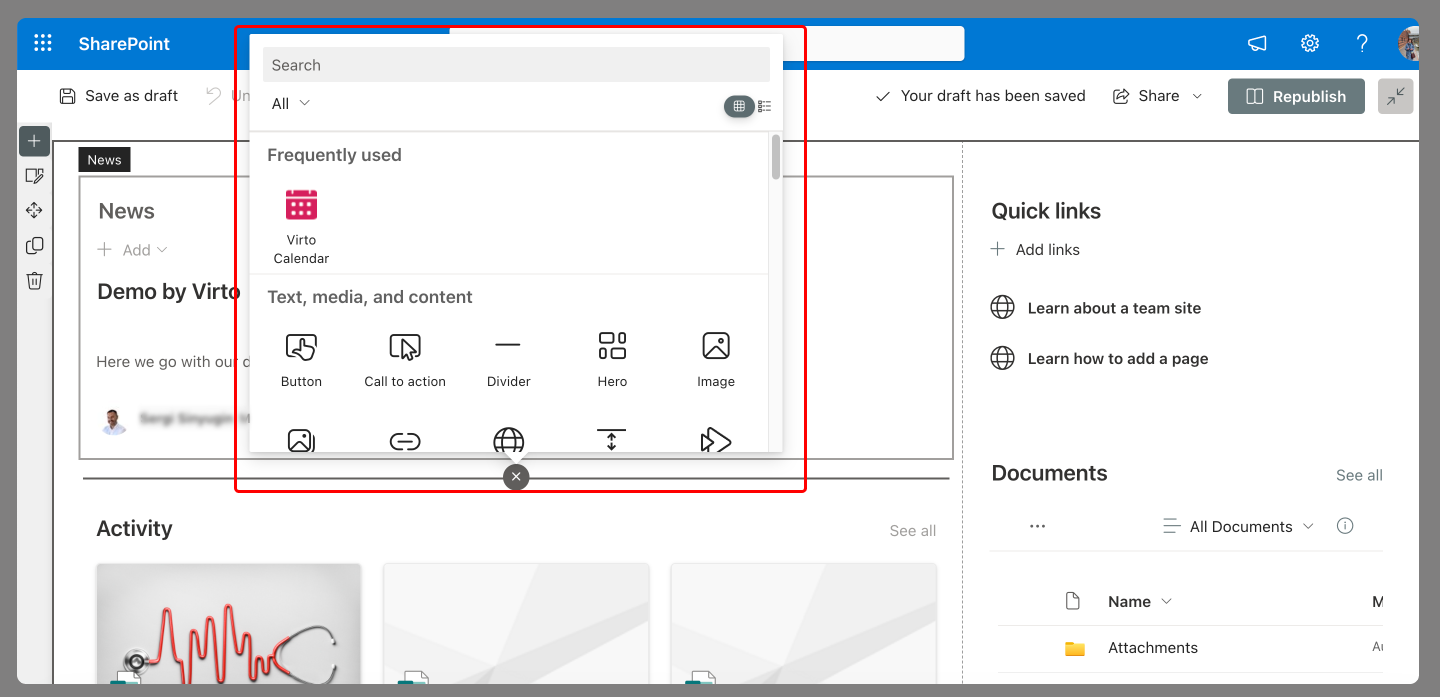Close the web part picker with X

[516, 477]
